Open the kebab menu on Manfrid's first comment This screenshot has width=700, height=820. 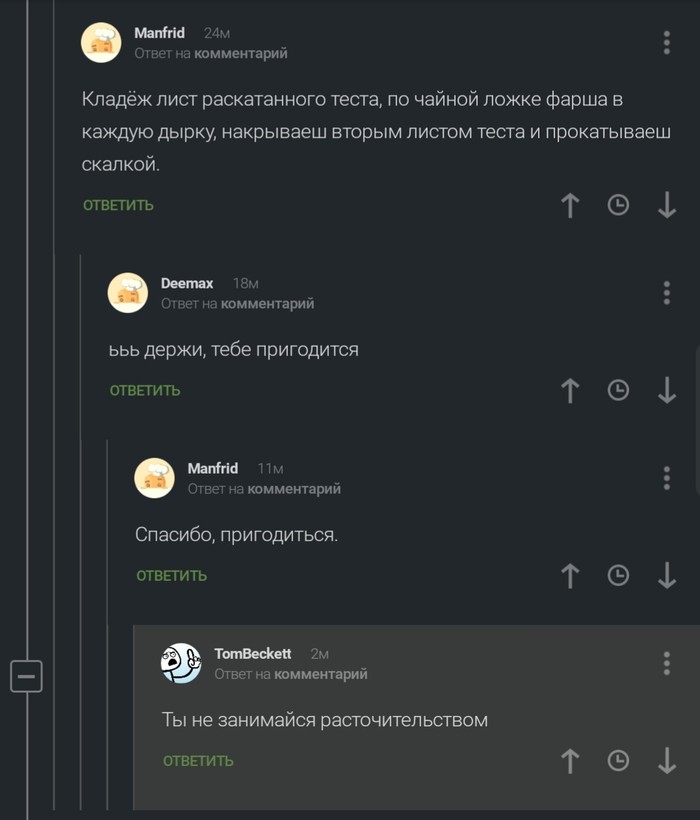point(666,42)
